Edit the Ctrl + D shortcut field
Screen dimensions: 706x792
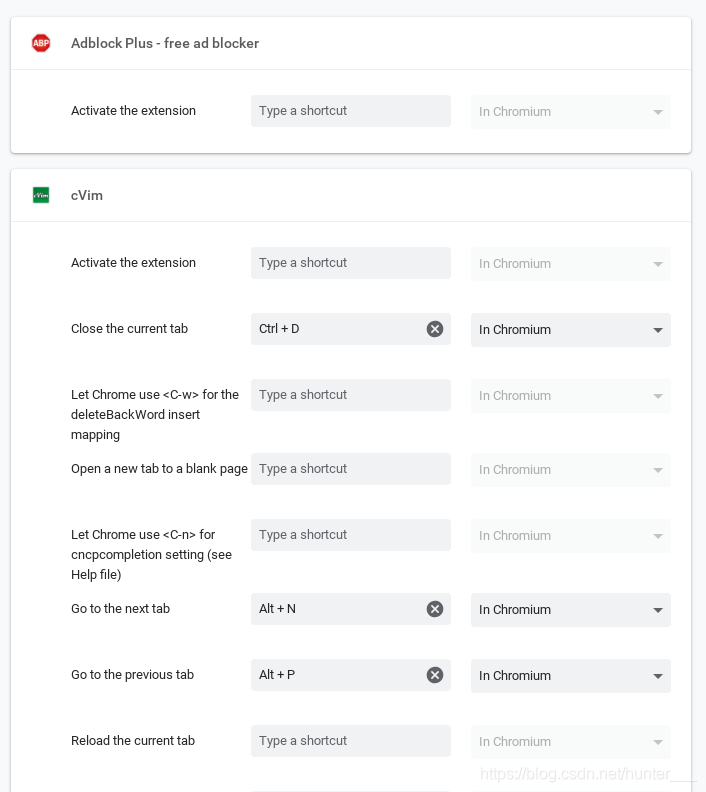338,329
